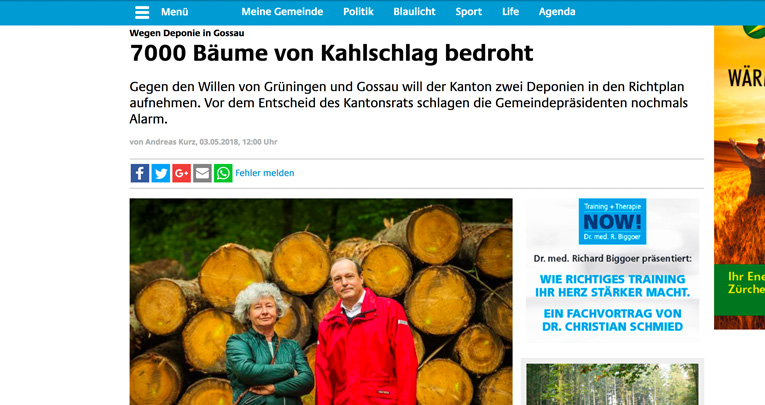Click the Menü label in navigation
Screen dimensions: 765x405
point(175,12)
